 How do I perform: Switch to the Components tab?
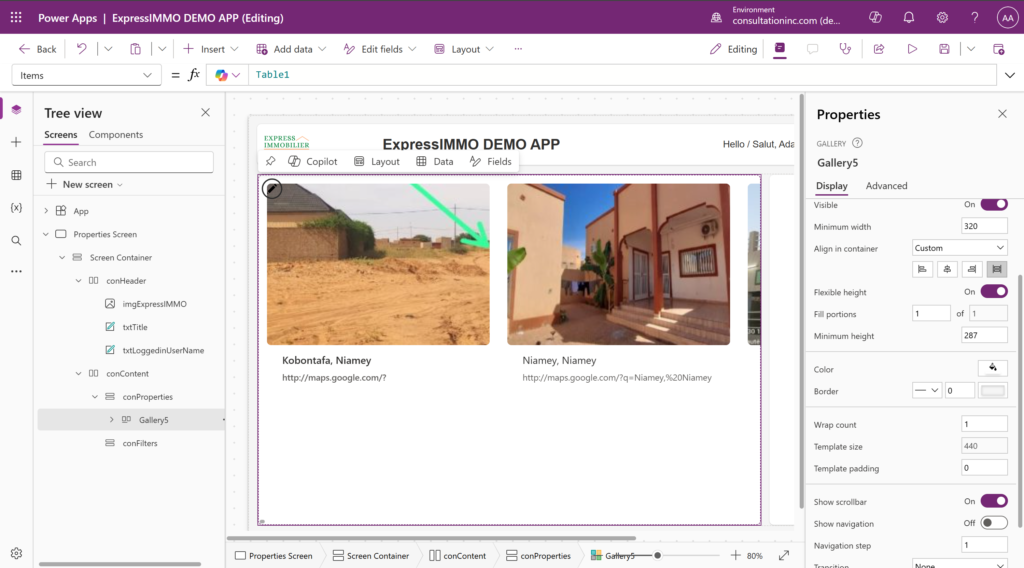[116, 134]
